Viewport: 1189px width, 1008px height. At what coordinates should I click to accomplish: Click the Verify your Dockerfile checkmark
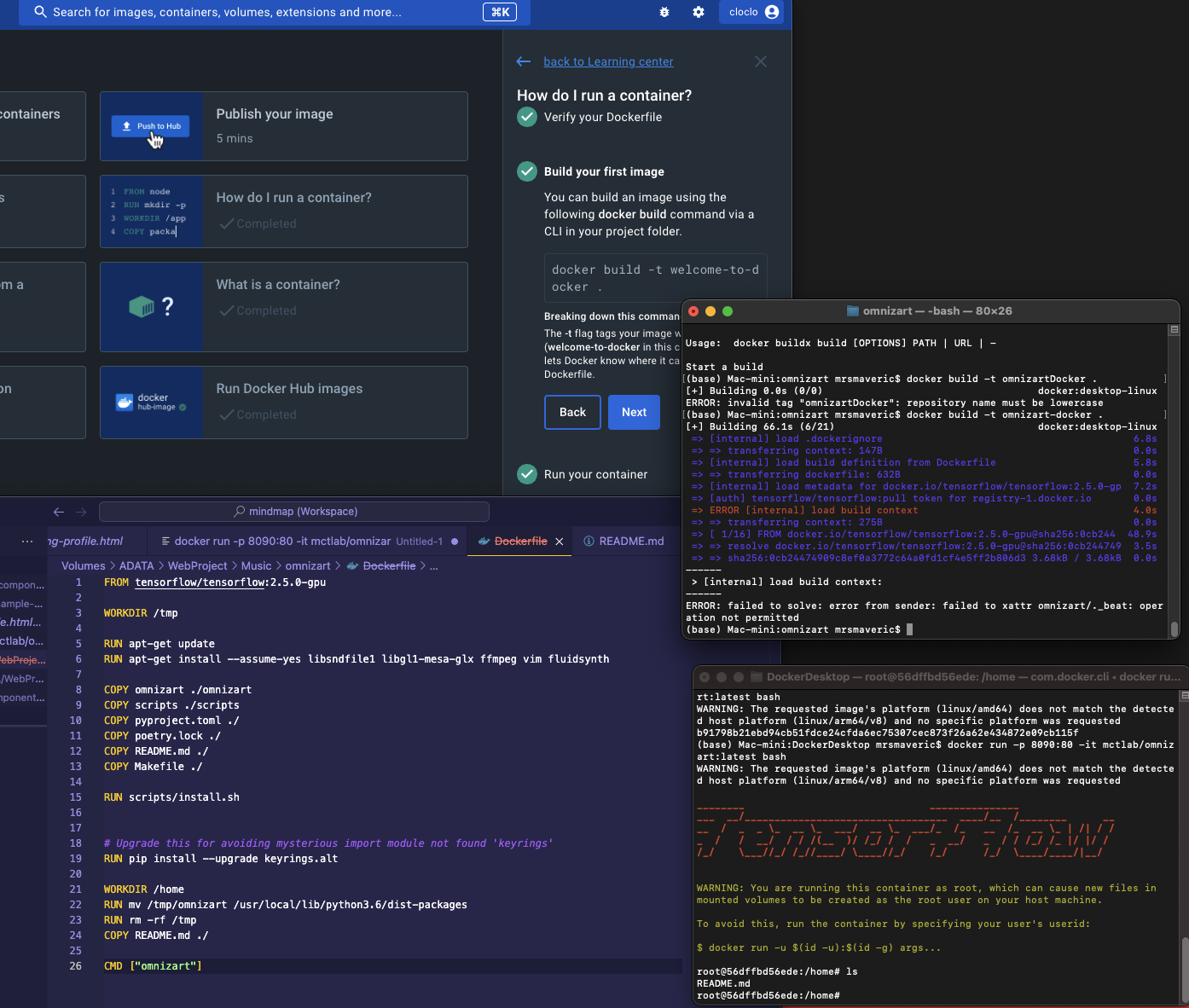pyautogui.click(x=527, y=118)
